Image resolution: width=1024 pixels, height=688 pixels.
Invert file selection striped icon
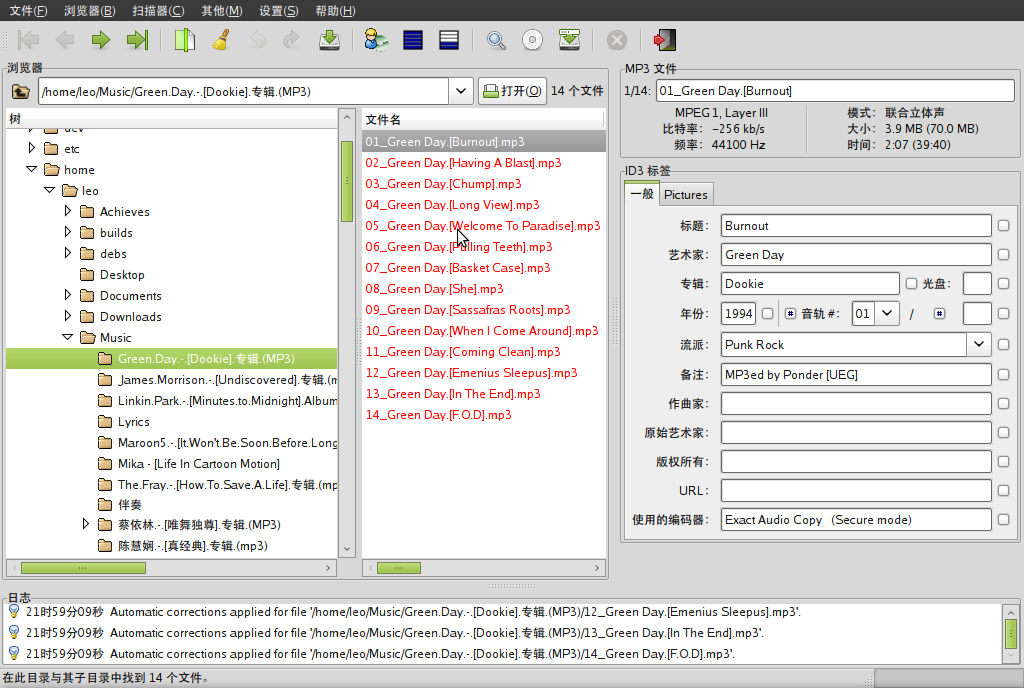(449, 40)
